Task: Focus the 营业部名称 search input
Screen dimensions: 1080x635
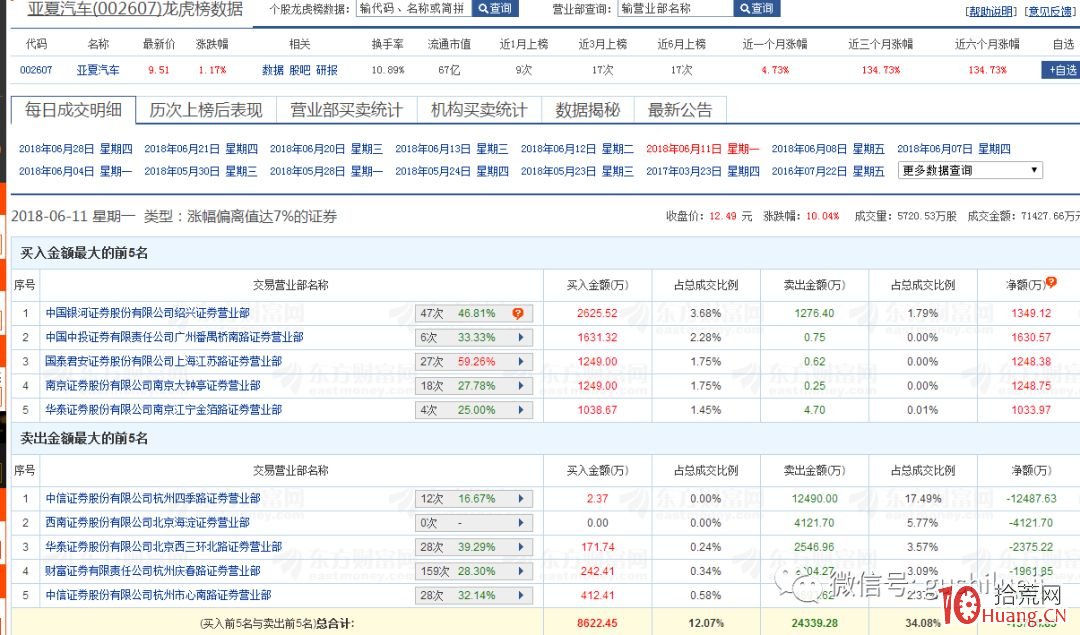Action: tap(676, 8)
